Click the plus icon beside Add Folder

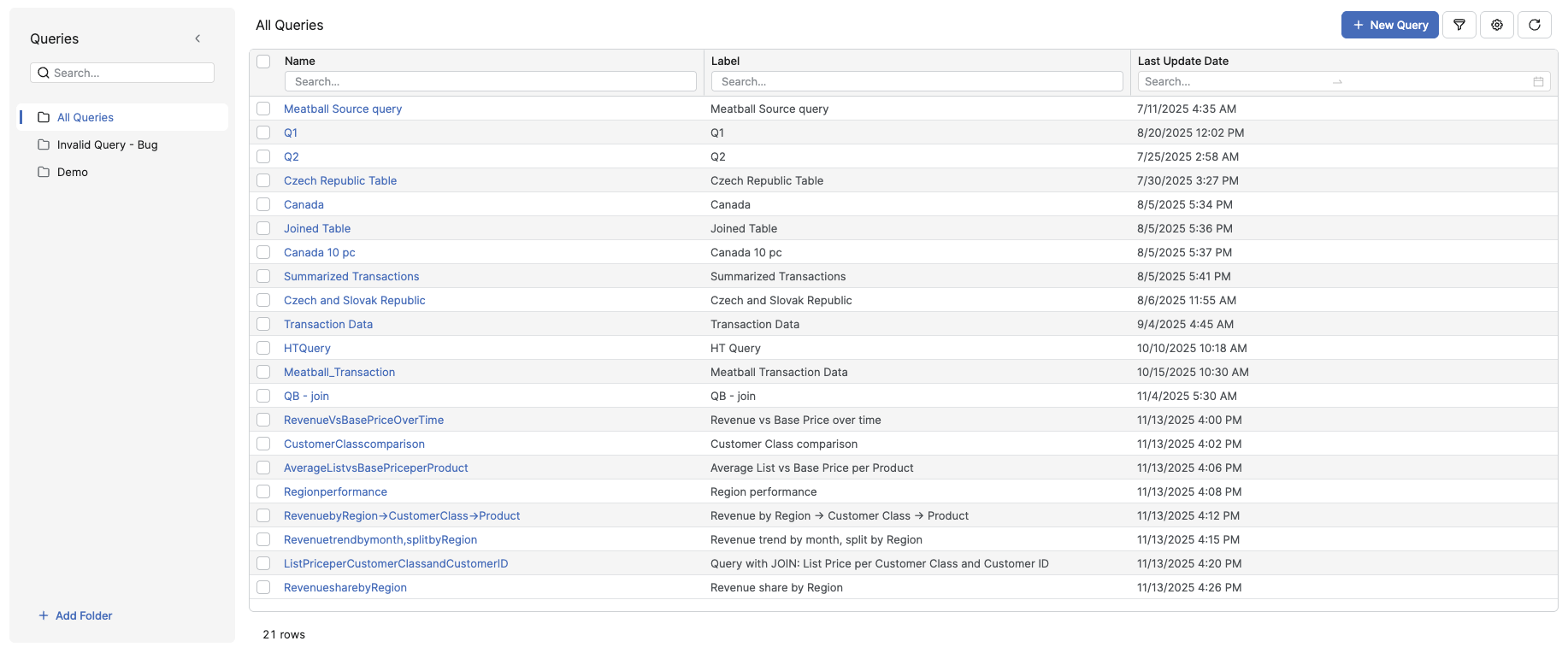(x=44, y=615)
